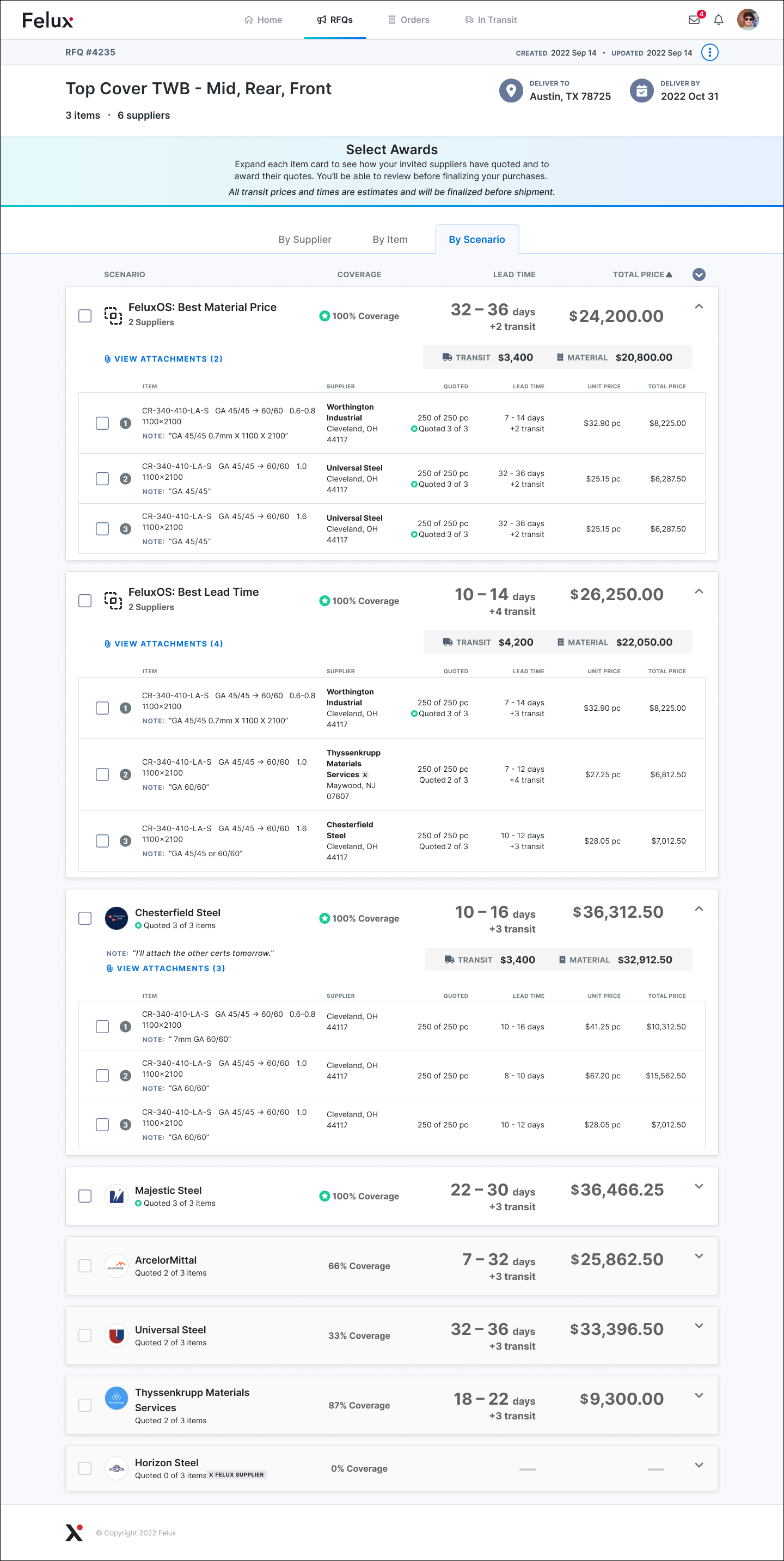Check the Thyssenkrupp $27.25 item row

(x=102, y=775)
